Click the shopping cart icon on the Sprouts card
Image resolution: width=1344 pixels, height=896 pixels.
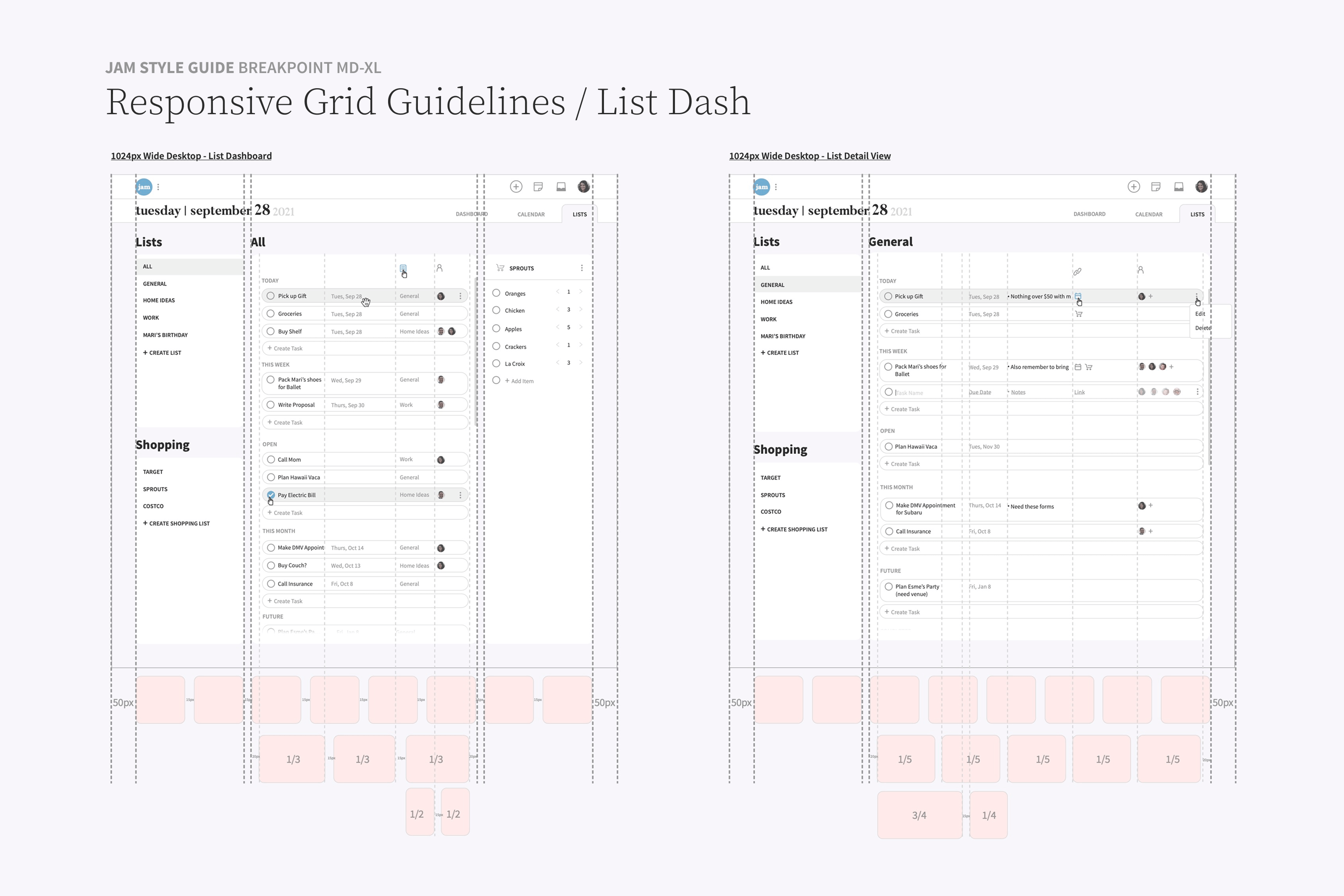click(500, 267)
